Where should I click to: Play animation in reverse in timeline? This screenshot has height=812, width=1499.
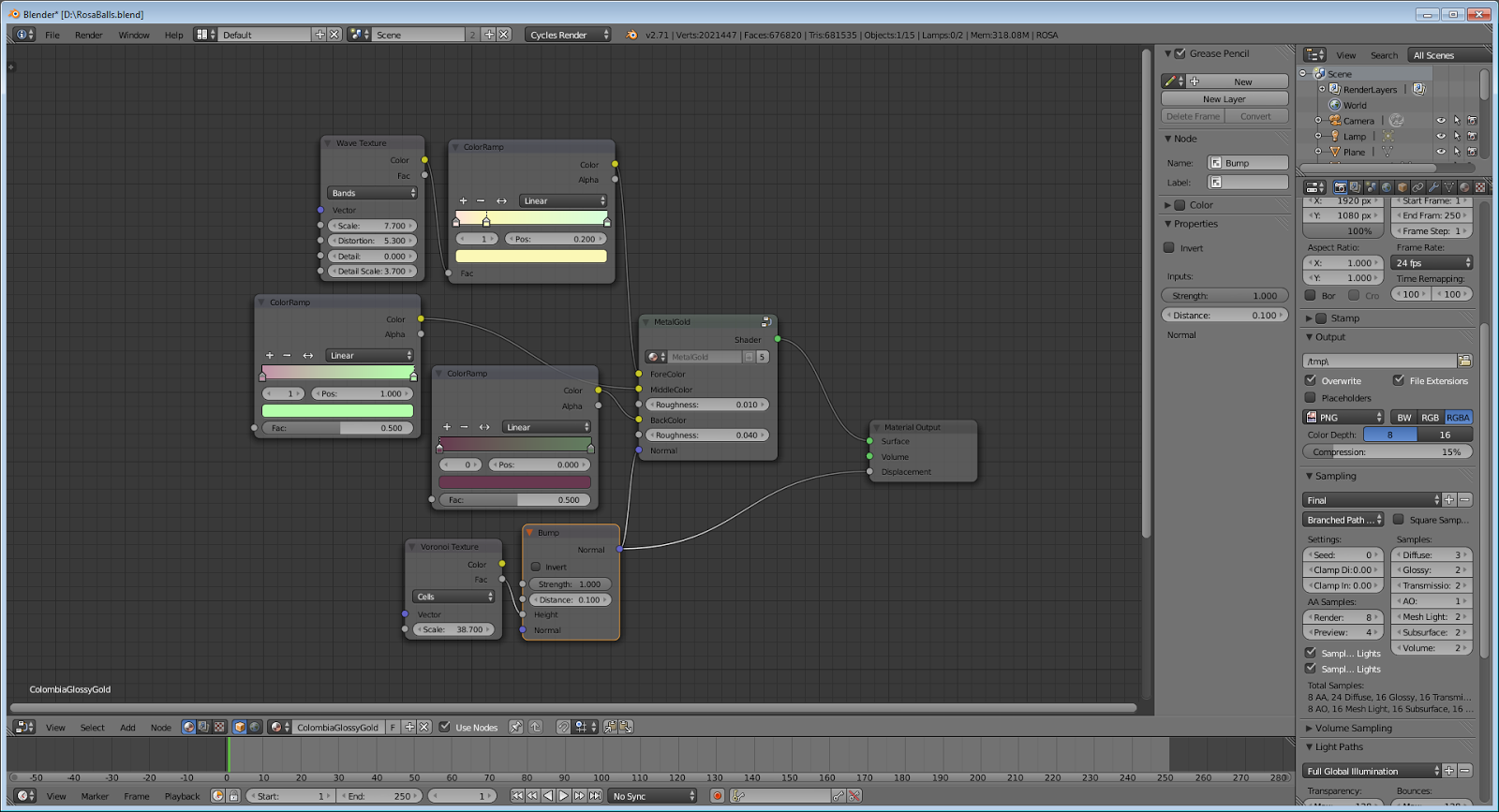[548, 796]
